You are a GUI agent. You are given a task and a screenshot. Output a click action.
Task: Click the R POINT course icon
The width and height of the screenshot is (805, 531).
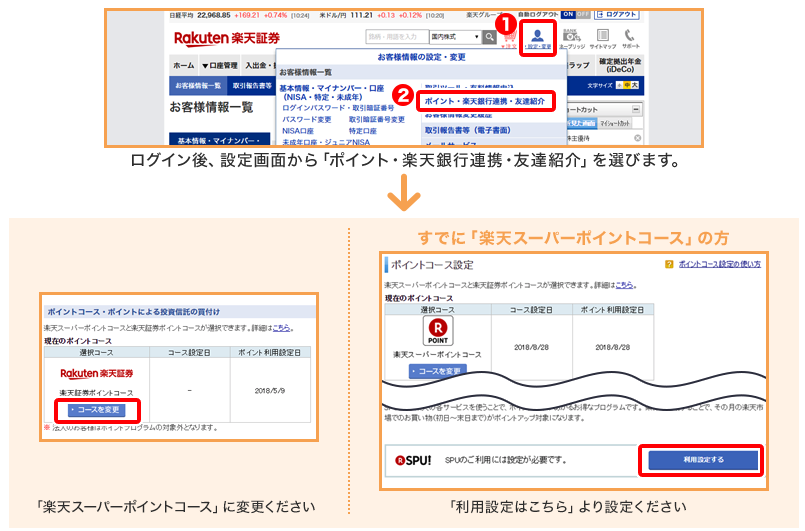pyautogui.click(x=437, y=330)
